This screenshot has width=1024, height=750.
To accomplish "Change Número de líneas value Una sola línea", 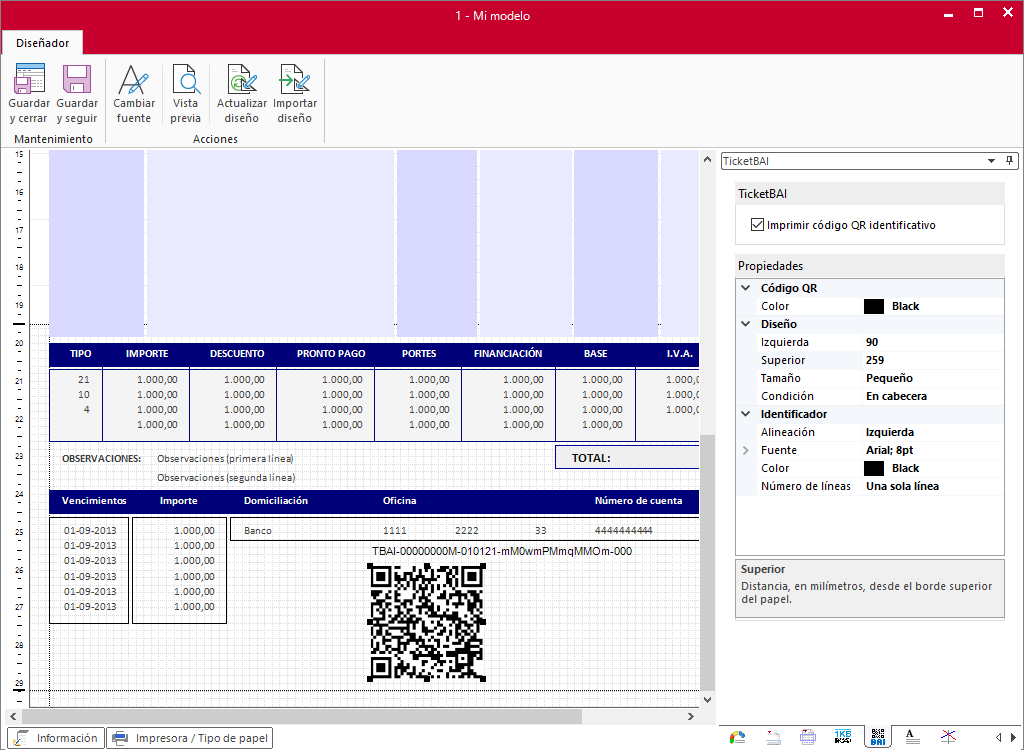I will tap(933, 486).
